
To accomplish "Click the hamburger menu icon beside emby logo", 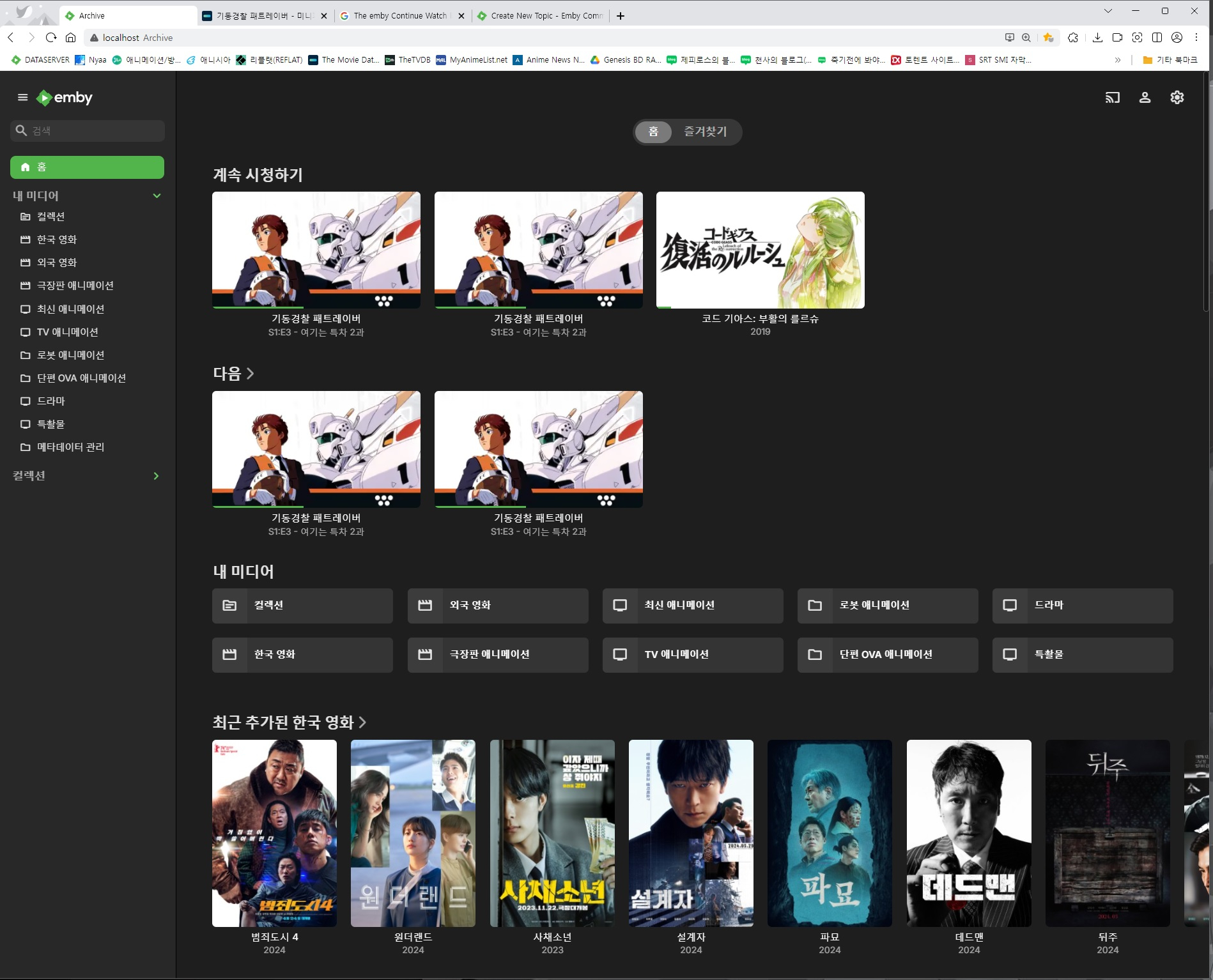I will tap(23, 98).
